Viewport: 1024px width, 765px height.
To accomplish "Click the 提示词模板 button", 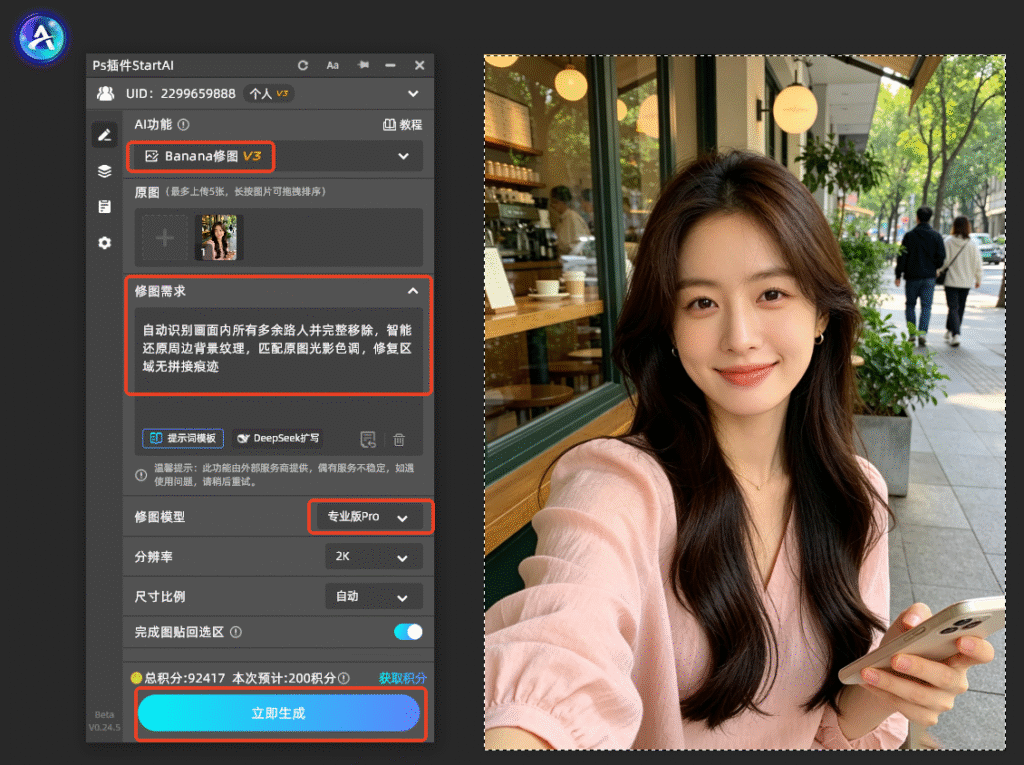I will click(x=183, y=438).
